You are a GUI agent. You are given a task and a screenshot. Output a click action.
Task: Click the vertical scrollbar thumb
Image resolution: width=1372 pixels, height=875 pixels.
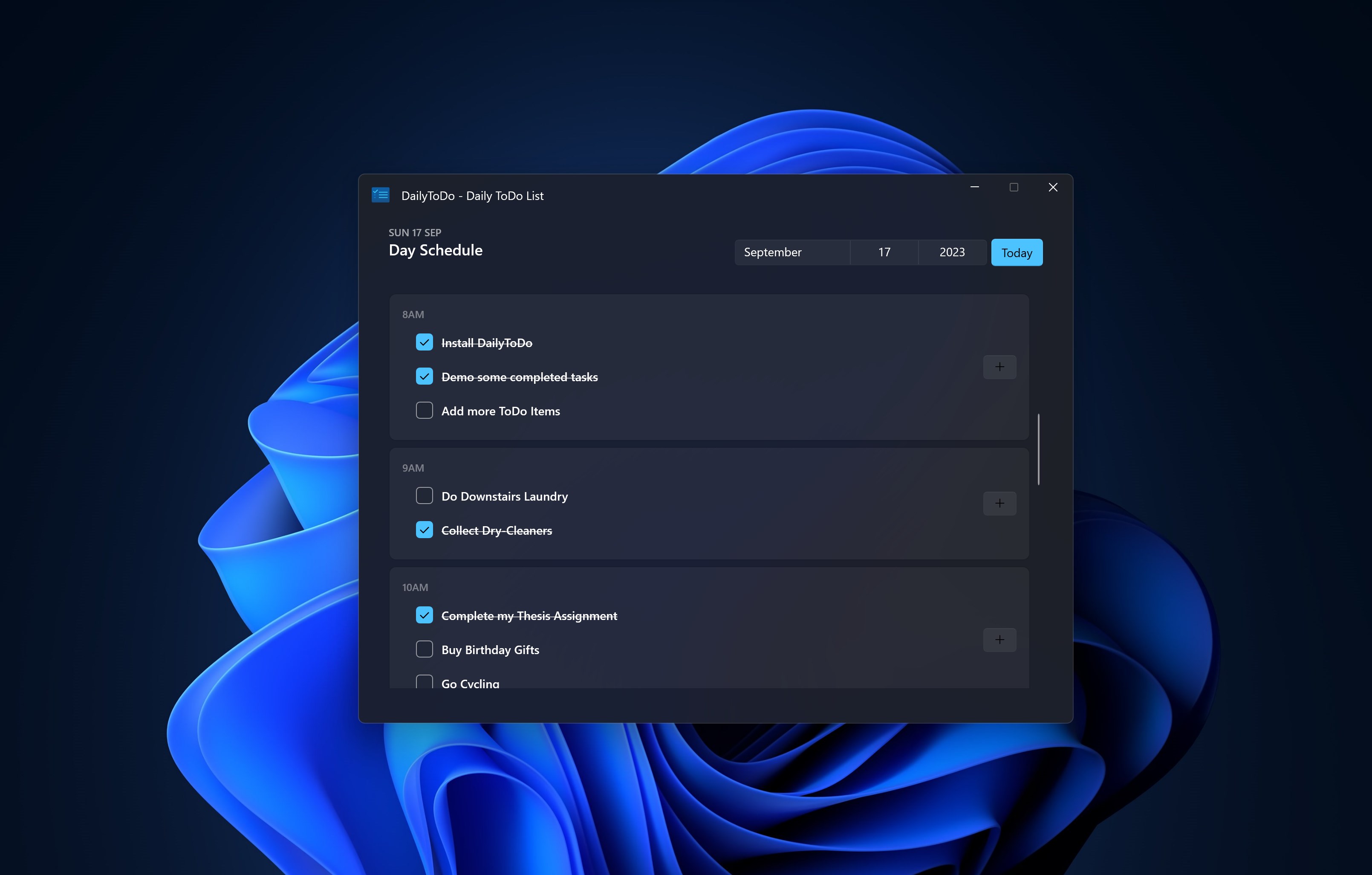click(1038, 449)
